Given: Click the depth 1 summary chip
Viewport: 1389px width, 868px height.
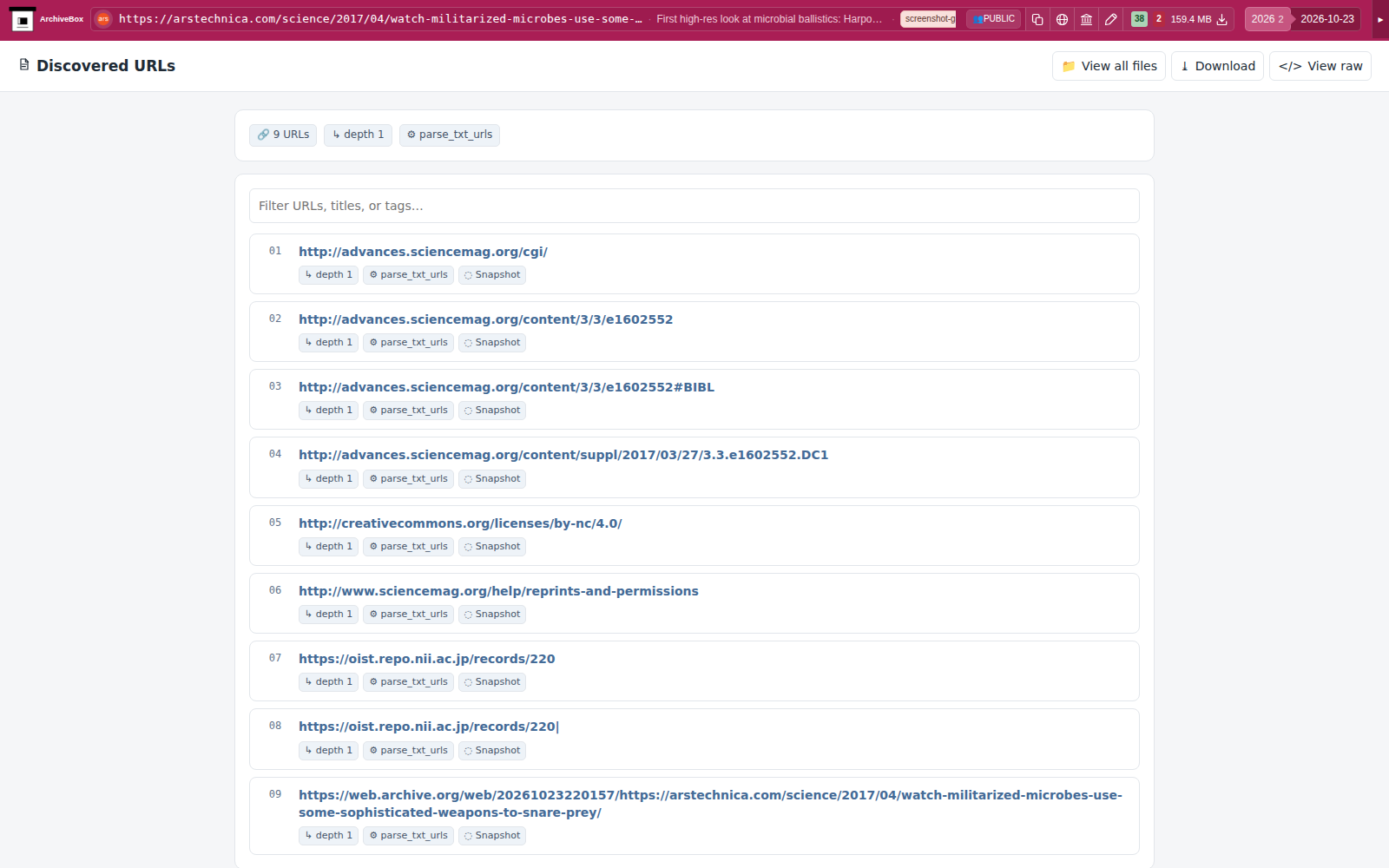Looking at the screenshot, I should pyautogui.click(x=358, y=135).
